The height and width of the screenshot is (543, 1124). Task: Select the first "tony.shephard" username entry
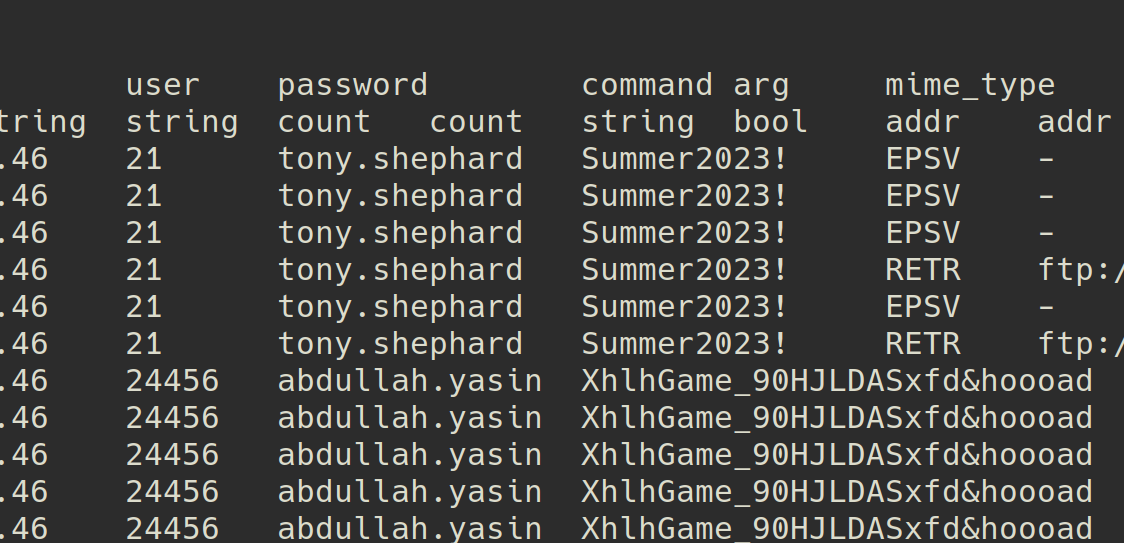[400, 159]
